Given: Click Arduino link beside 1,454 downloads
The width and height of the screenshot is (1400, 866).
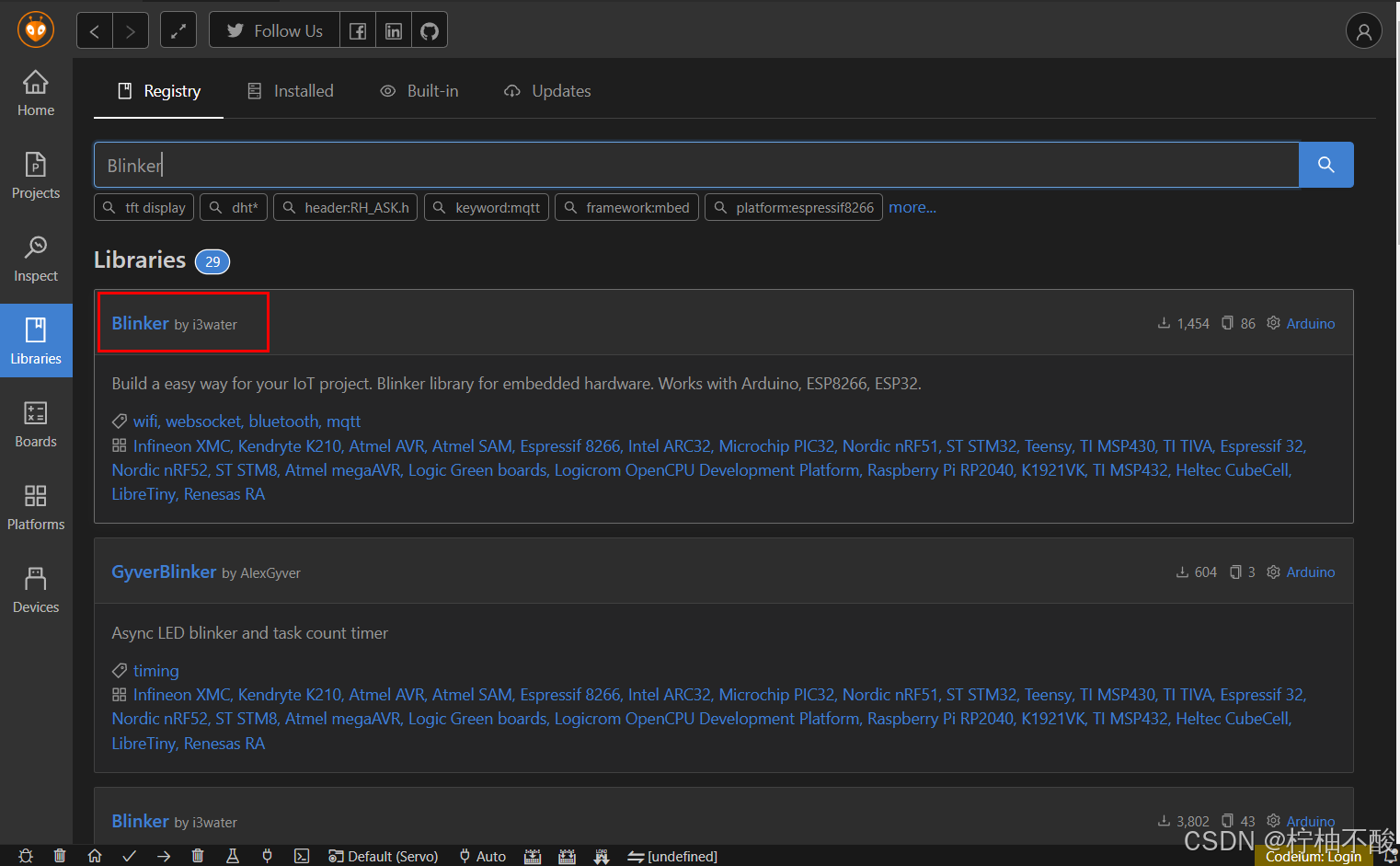Looking at the screenshot, I should coord(1311,323).
